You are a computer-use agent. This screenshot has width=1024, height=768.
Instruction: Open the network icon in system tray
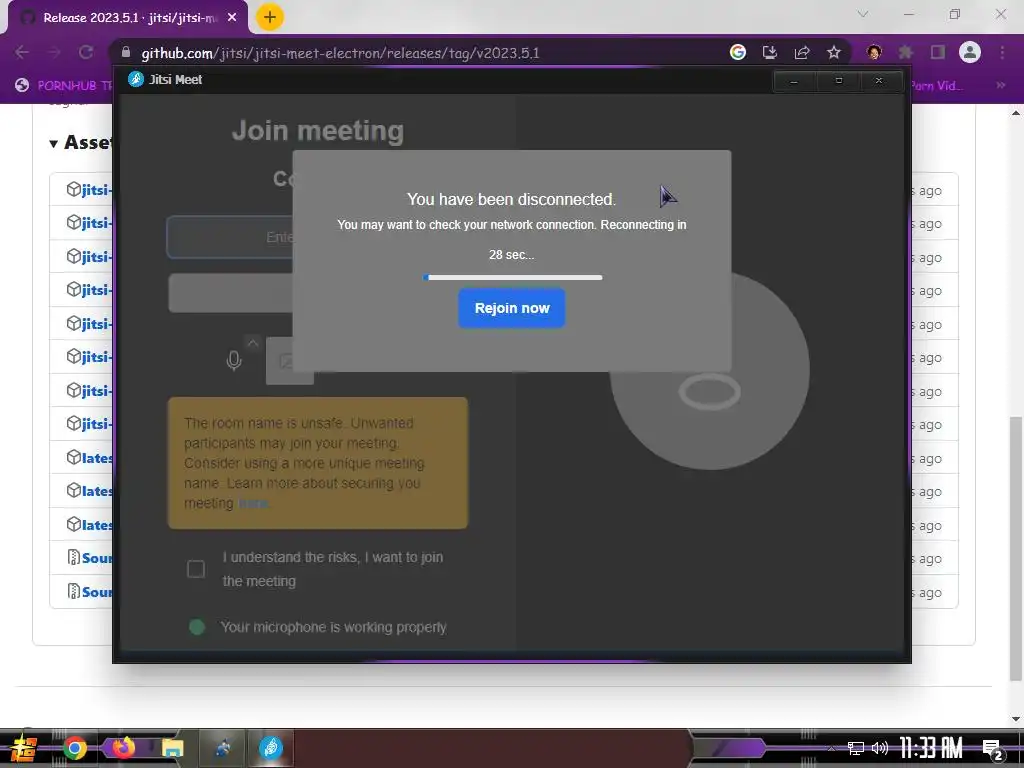click(856, 748)
